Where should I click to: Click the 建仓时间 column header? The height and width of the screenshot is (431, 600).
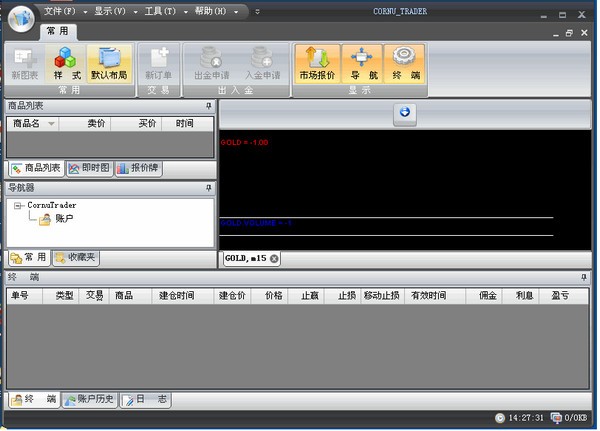pyautogui.click(x=183, y=295)
